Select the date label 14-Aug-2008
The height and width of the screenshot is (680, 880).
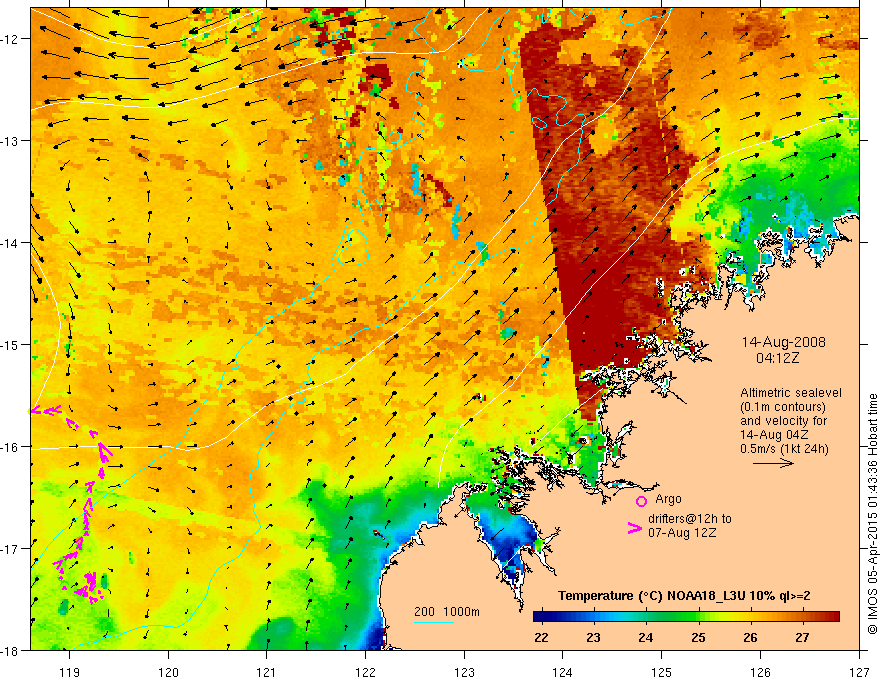(783, 342)
